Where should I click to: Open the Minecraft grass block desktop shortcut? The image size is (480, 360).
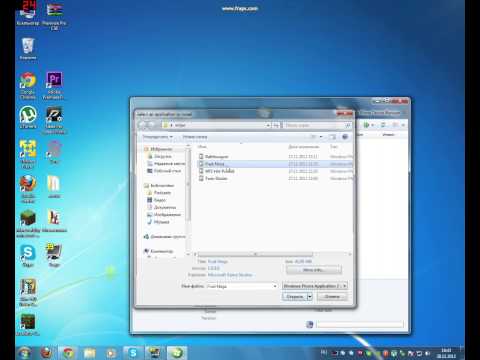click(x=28, y=224)
